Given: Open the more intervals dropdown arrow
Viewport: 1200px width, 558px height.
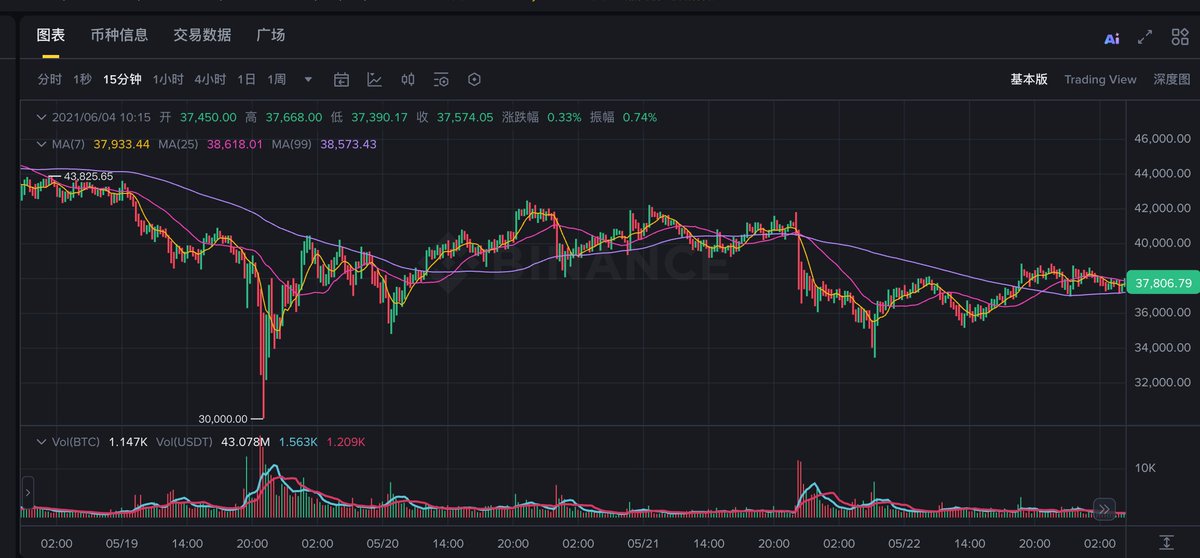Looking at the screenshot, I should tap(308, 79).
